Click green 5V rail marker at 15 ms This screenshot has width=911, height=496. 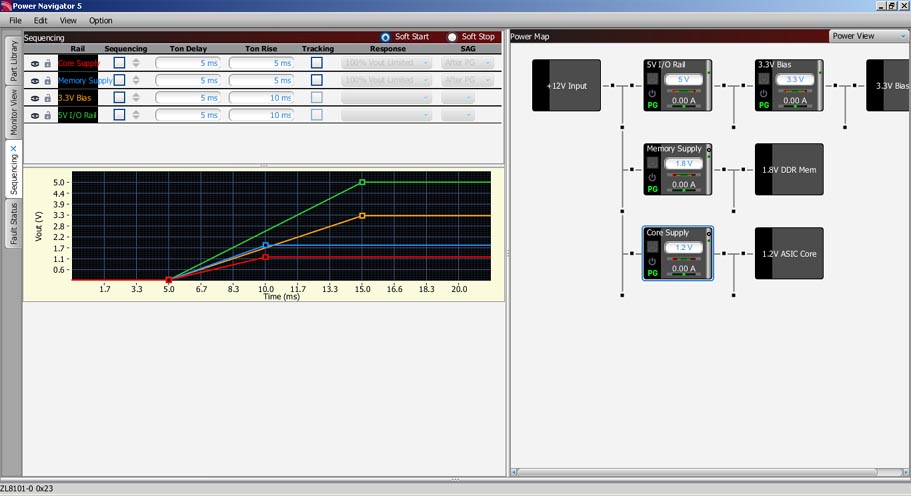362,182
